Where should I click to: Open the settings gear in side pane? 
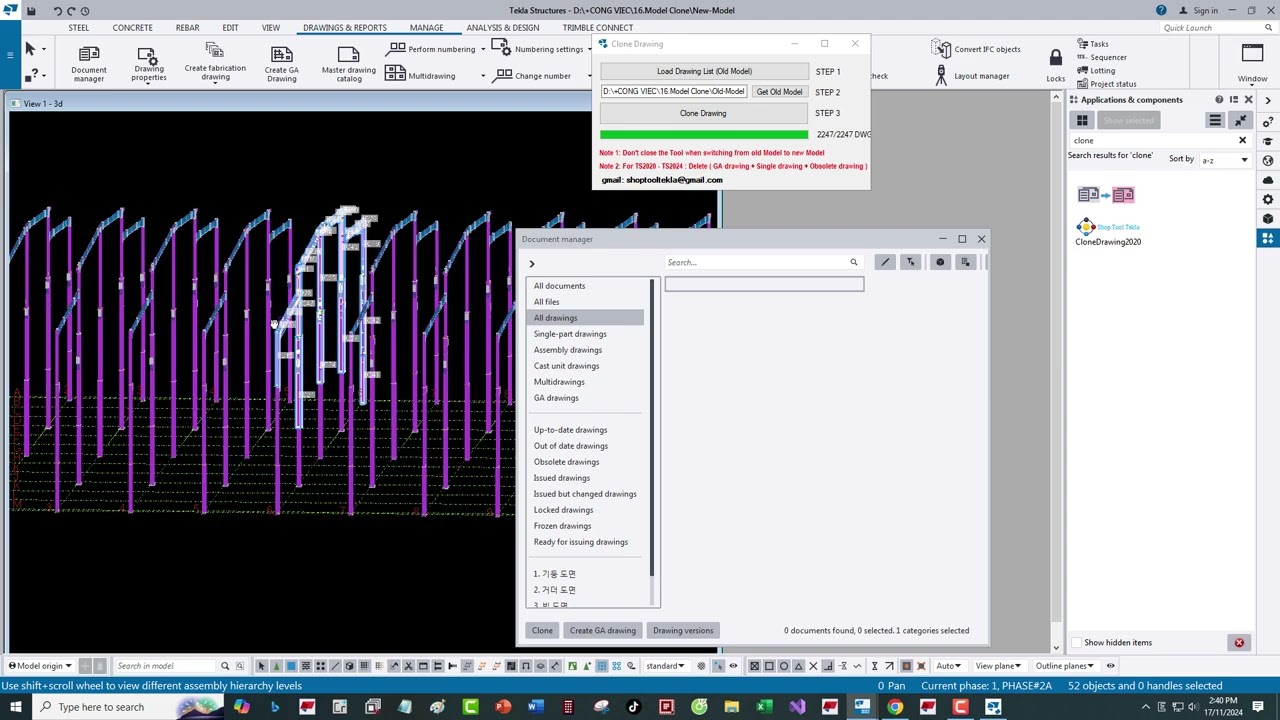point(1268,199)
